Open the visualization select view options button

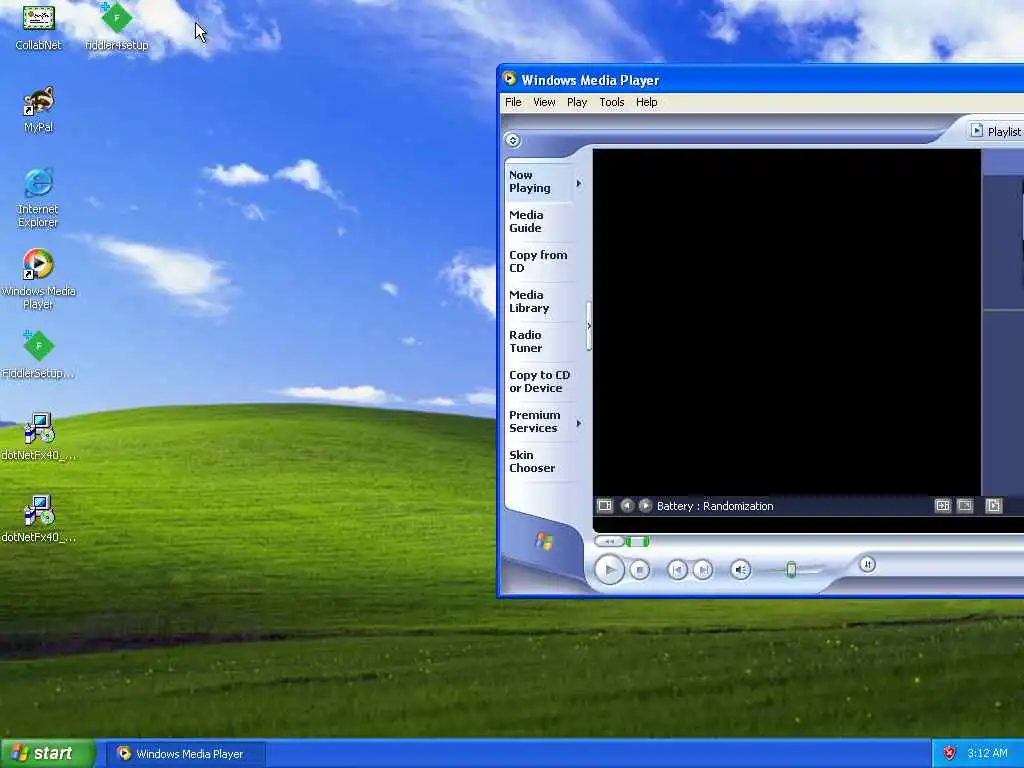coord(605,505)
